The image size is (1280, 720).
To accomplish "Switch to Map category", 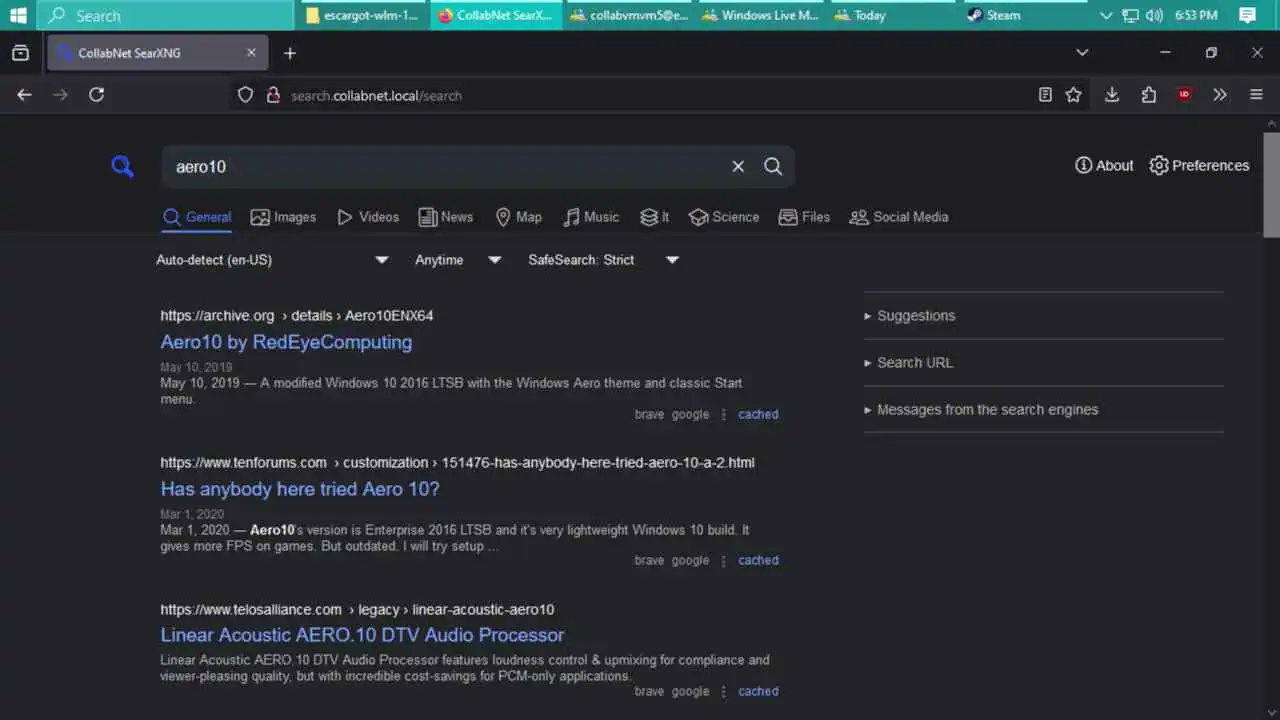I will coord(518,217).
